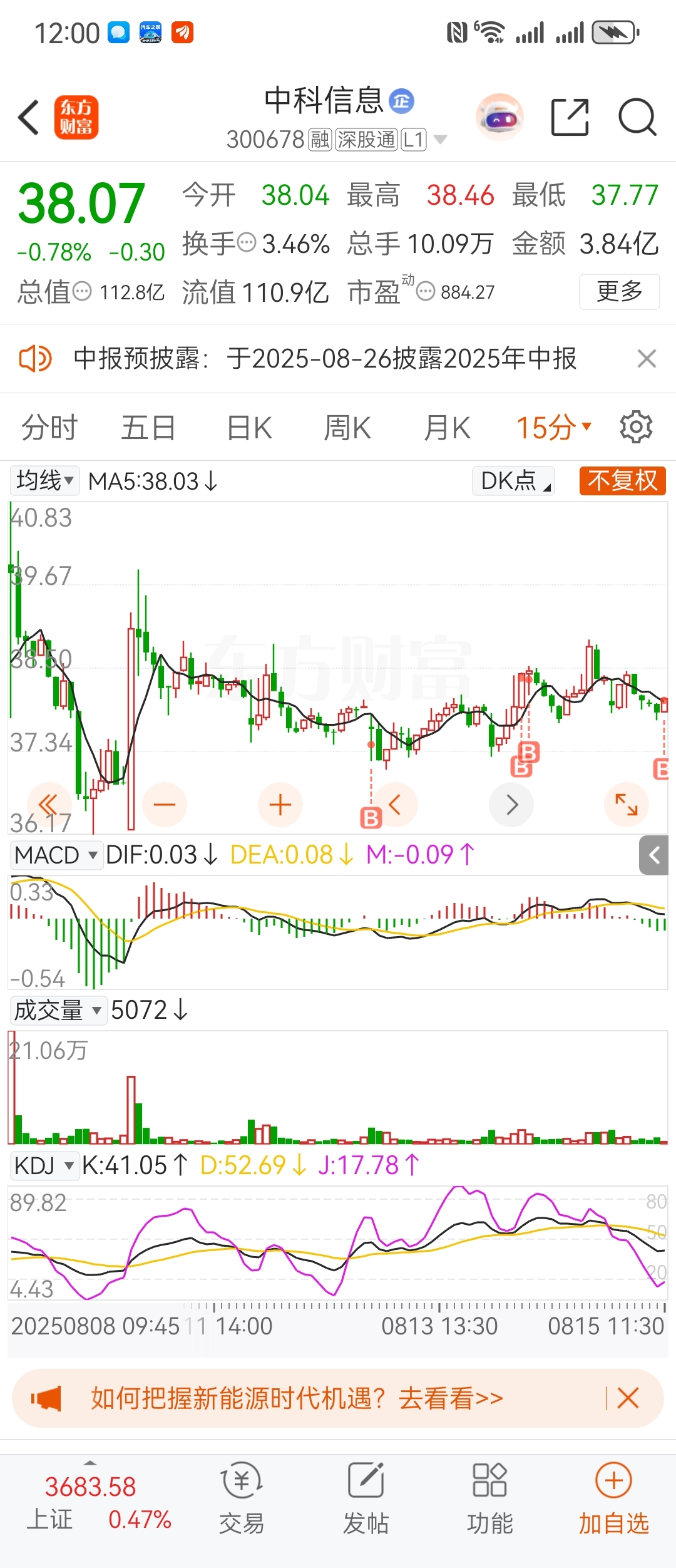
Task: Open the 成交量 indicator dropdown
Action: click(59, 1010)
